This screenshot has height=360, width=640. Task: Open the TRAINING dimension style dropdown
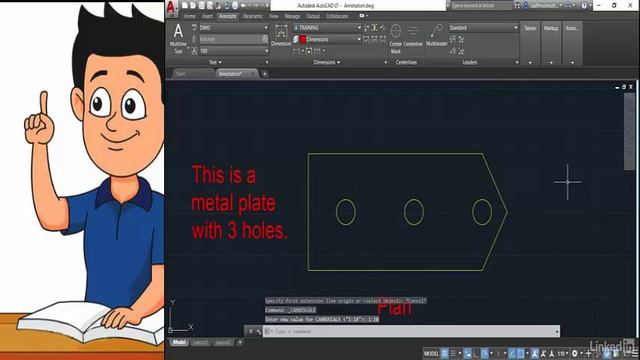359,28
